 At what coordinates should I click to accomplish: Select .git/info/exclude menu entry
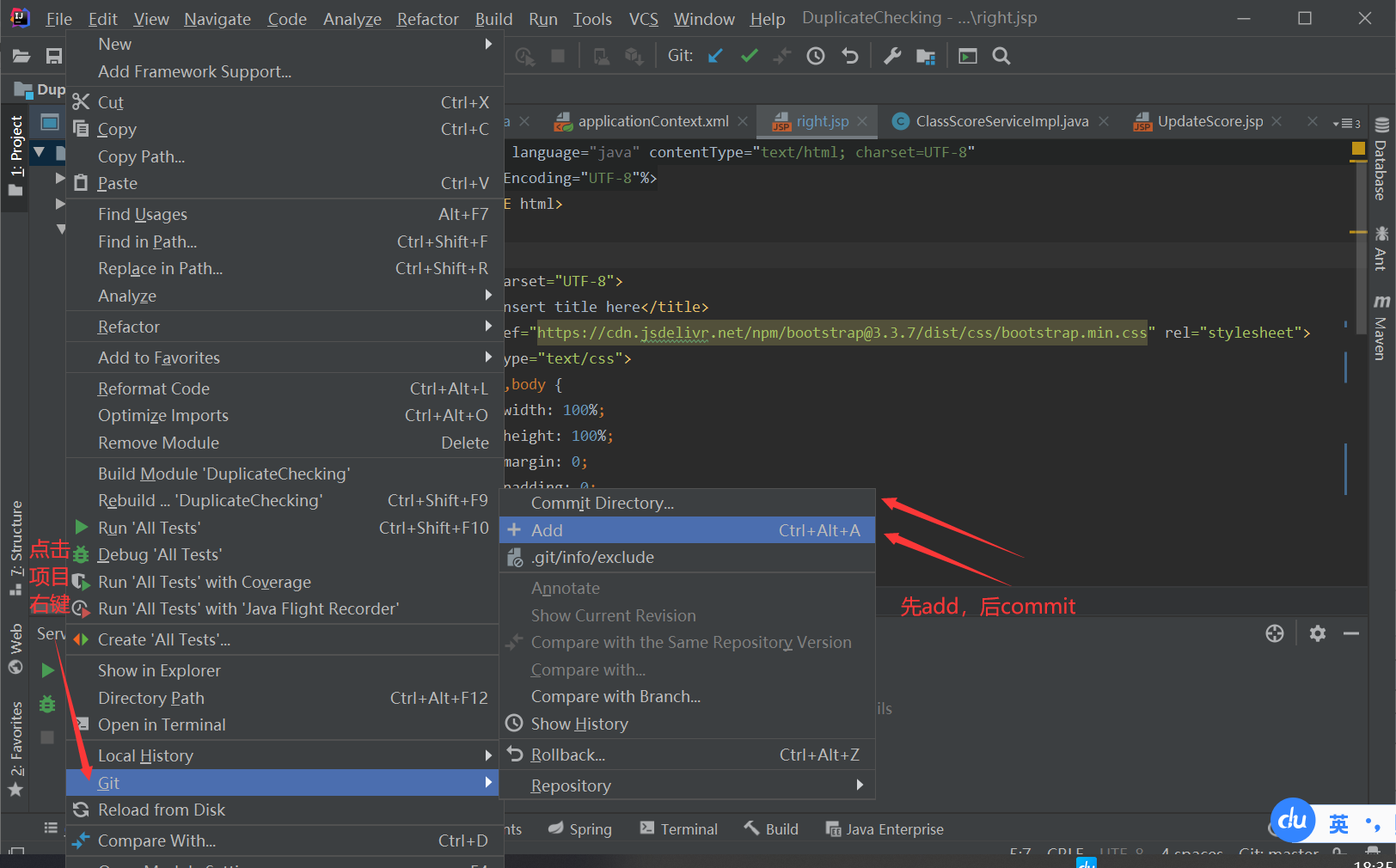688,557
